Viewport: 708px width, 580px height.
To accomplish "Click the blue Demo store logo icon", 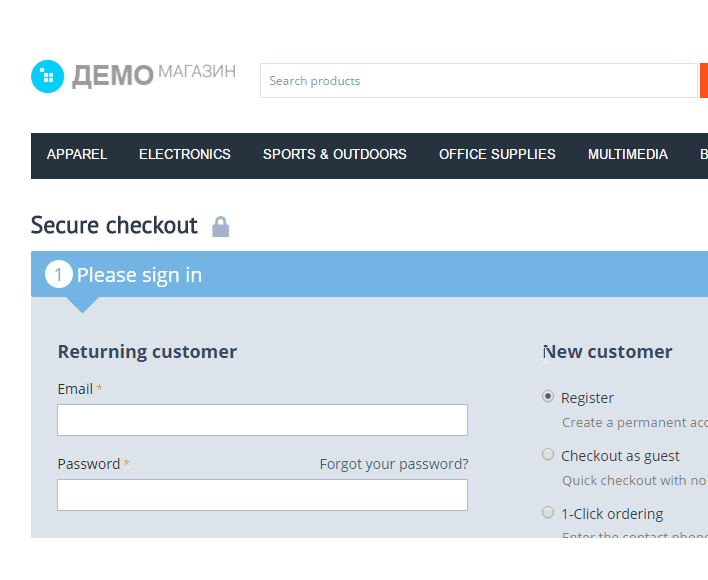I will [x=47, y=77].
